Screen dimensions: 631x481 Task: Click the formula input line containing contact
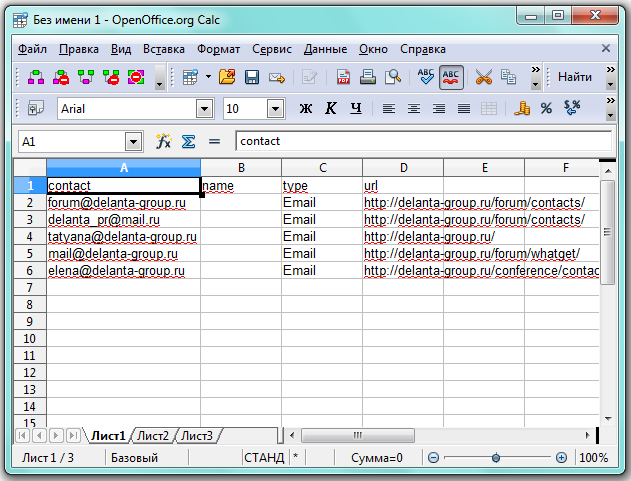pos(423,141)
